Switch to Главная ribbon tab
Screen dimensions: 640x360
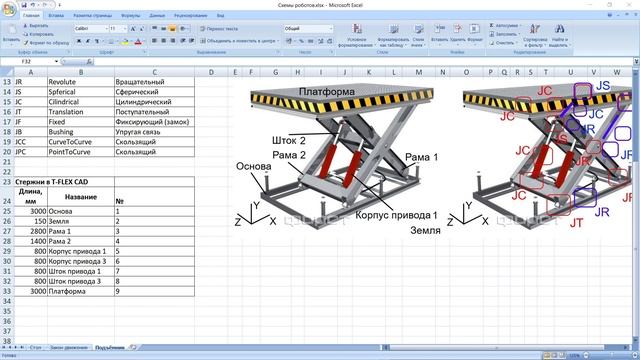click(31, 16)
